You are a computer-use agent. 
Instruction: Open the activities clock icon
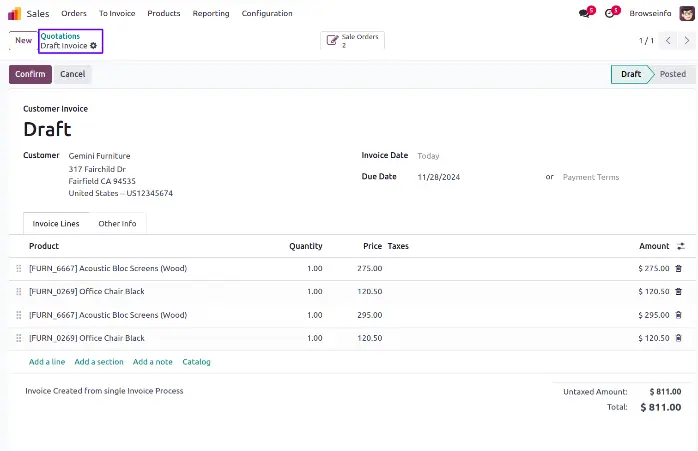click(610, 14)
